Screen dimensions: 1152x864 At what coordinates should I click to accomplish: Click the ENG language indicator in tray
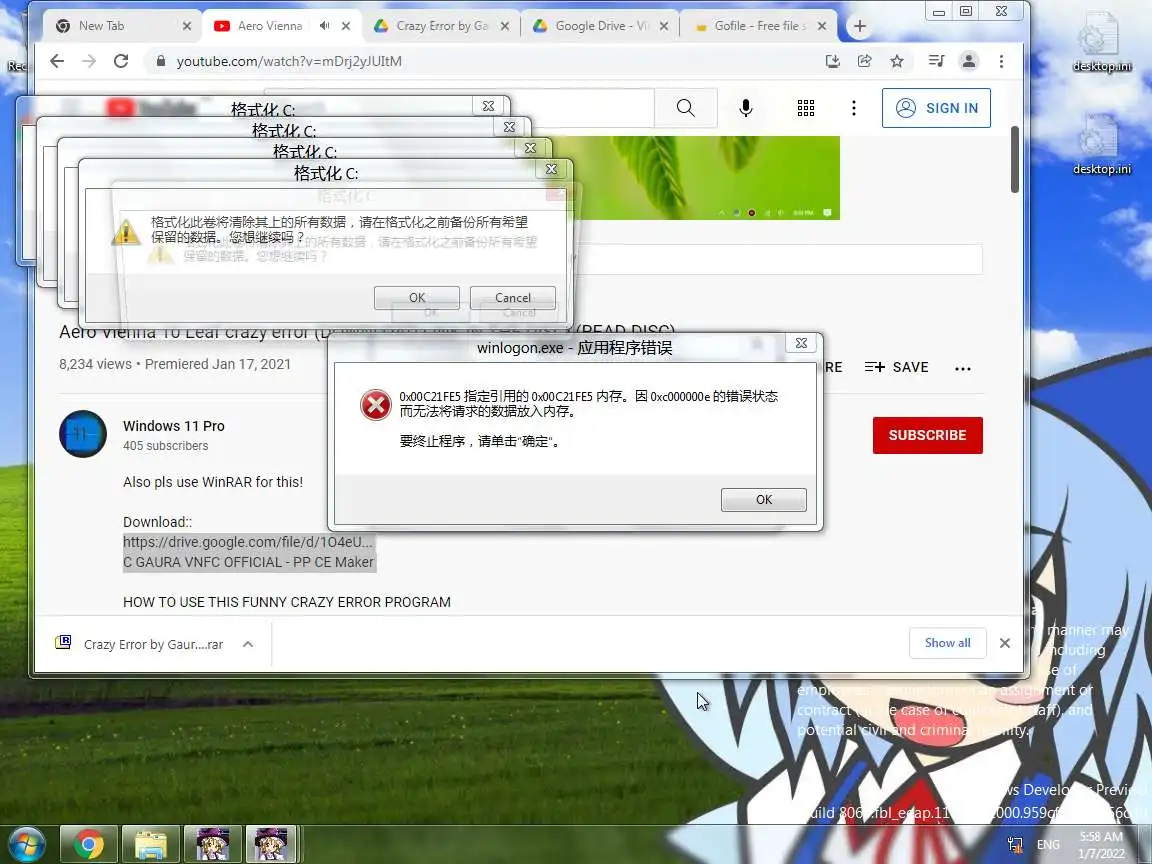tap(1048, 845)
